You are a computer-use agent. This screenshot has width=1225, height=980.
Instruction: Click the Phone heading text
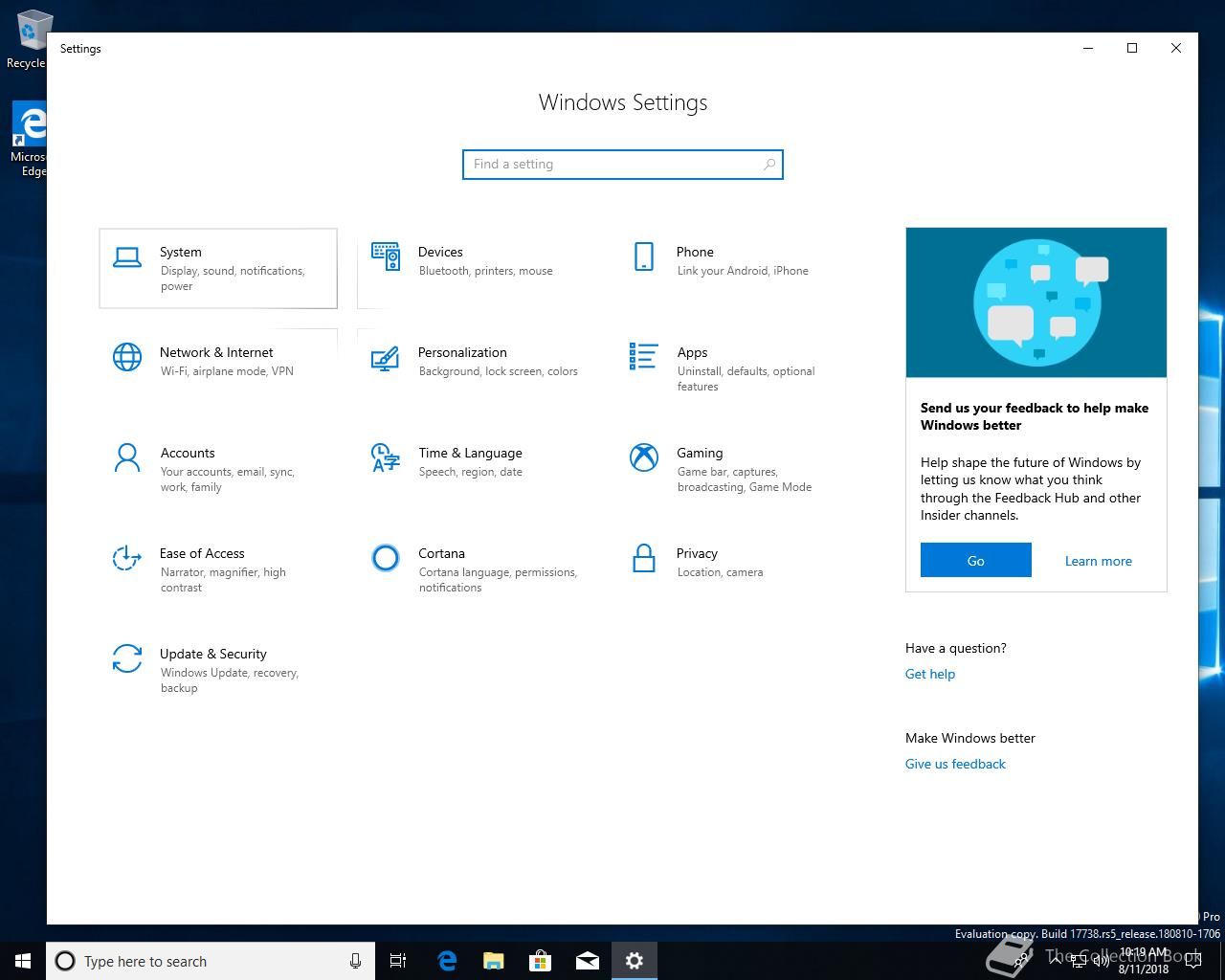pos(695,252)
